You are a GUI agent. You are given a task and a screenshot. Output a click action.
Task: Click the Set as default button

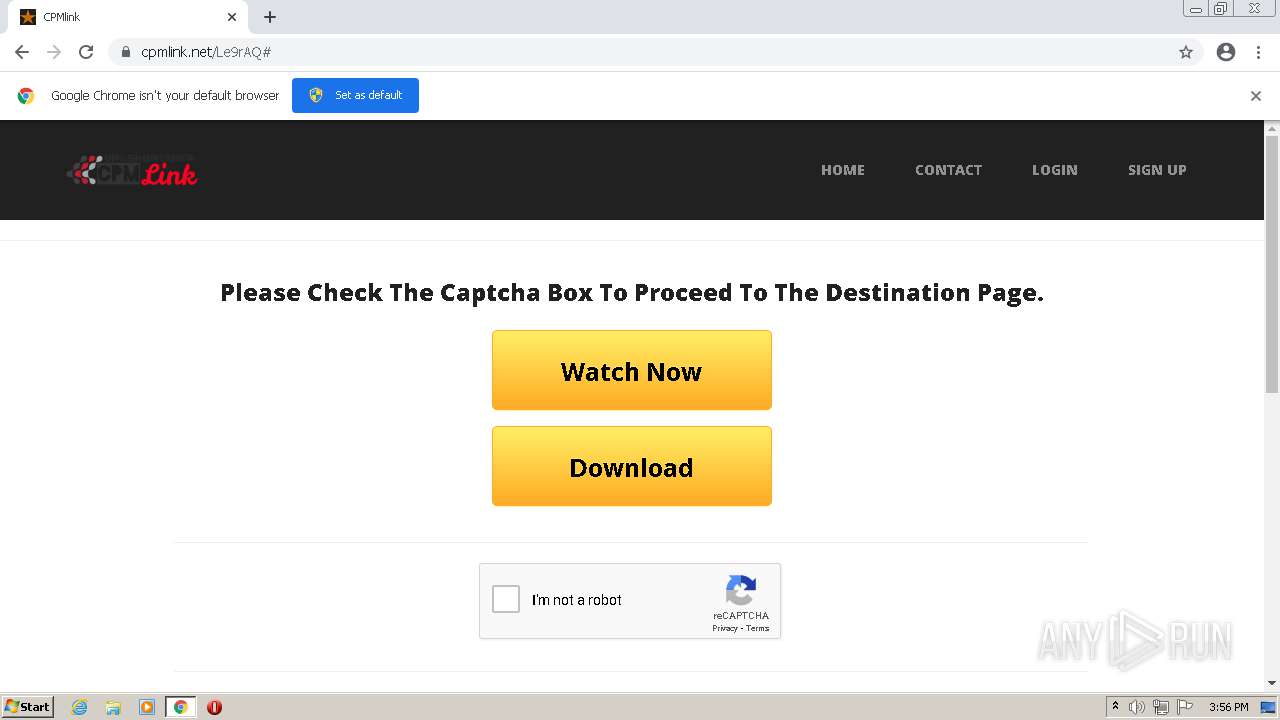click(x=355, y=95)
